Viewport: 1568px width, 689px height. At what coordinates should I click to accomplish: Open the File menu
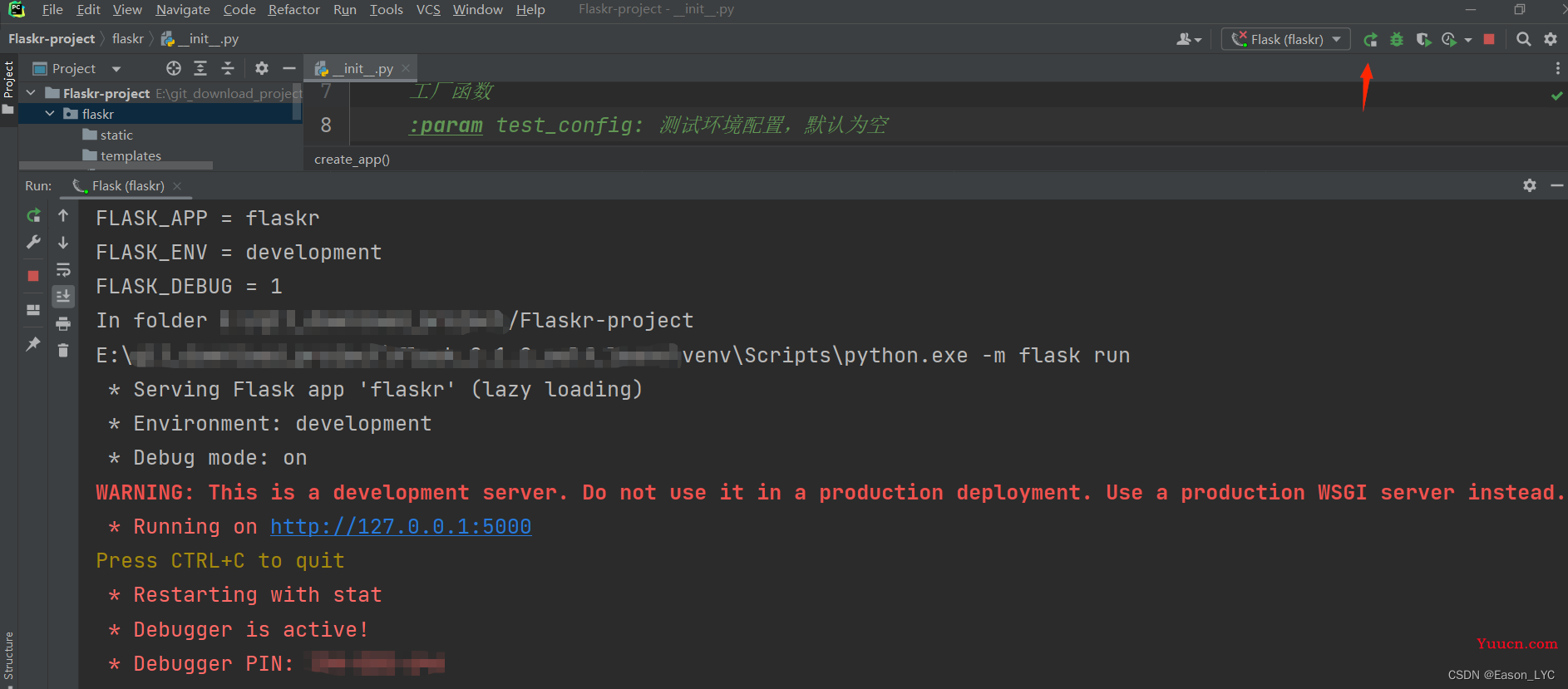pyautogui.click(x=52, y=10)
